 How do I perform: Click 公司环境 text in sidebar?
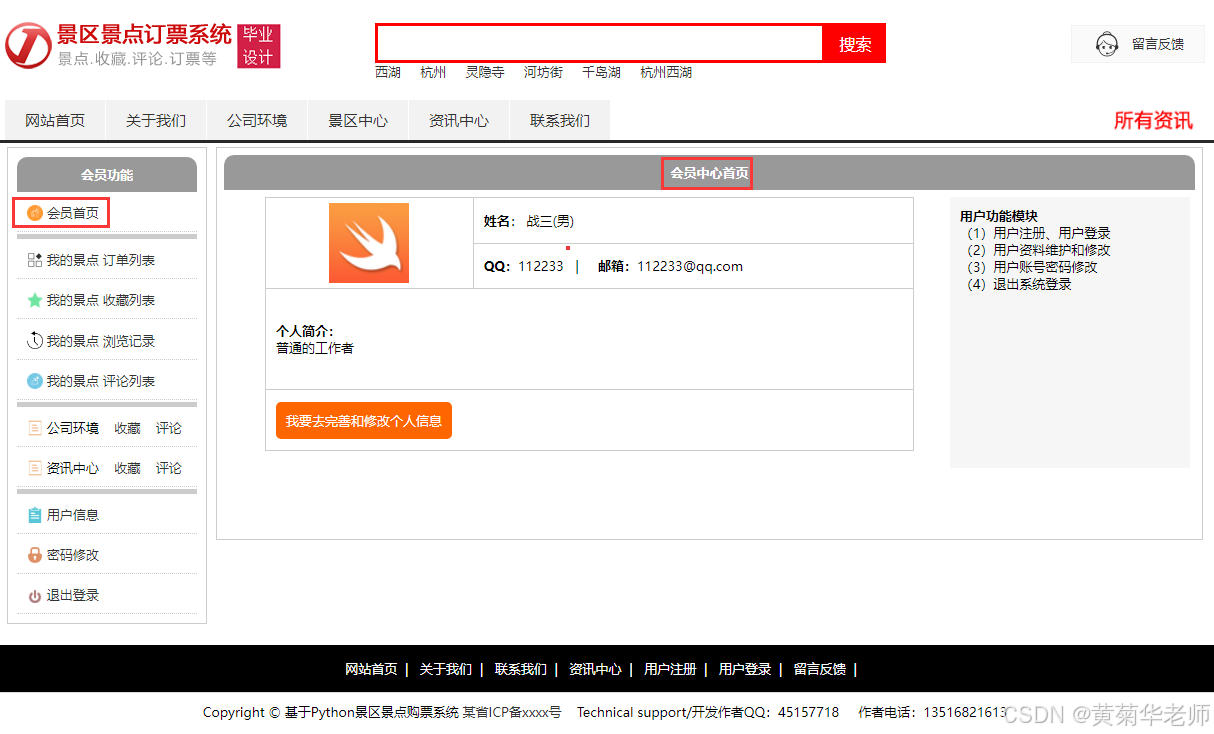click(73, 428)
